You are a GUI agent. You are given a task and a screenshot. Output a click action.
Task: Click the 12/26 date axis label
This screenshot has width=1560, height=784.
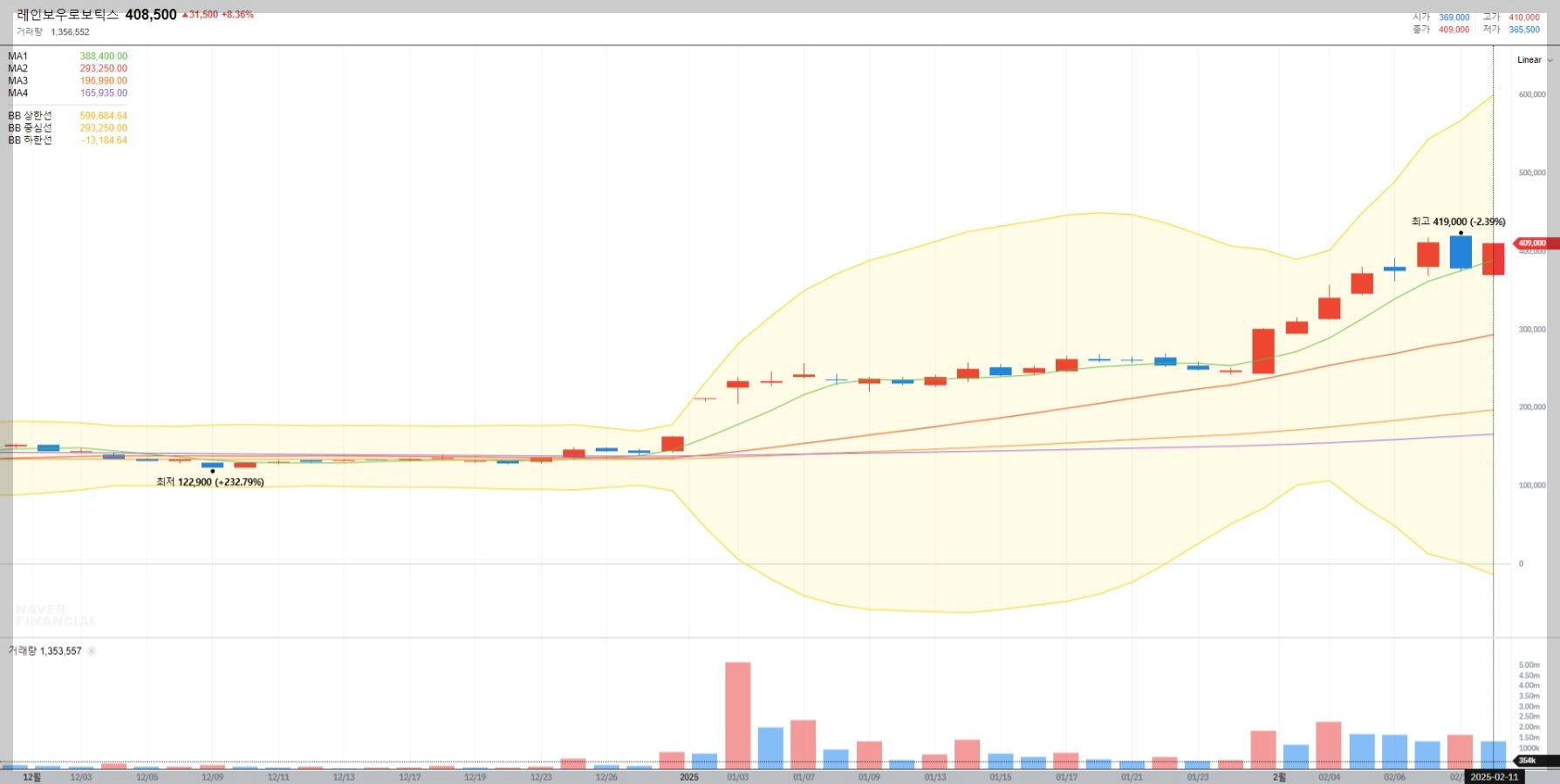click(x=606, y=777)
